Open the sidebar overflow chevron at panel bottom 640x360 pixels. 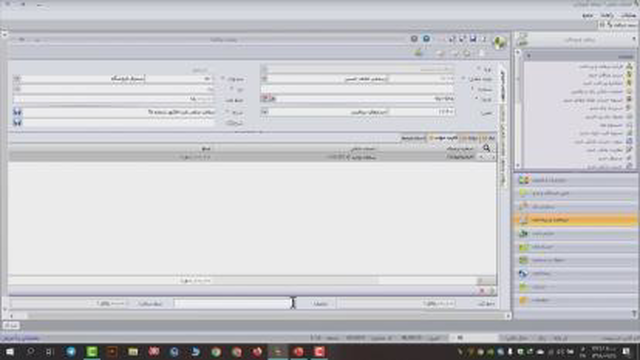(x=634, y=313)
